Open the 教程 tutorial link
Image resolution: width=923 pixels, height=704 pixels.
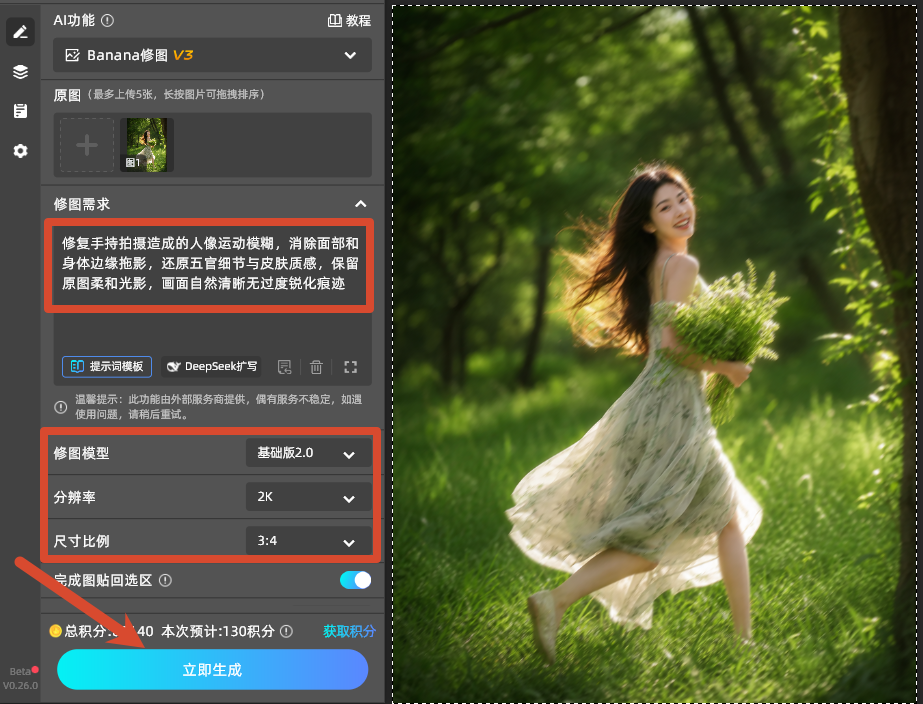click(350, 21)
